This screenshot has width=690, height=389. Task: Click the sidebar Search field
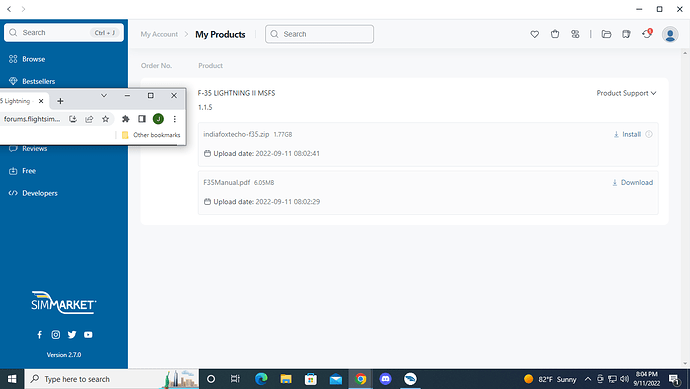[x=64, y=33]
